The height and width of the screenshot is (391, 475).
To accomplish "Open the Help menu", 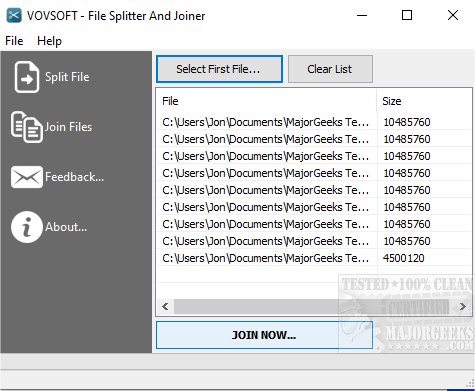I will [49, 41].
